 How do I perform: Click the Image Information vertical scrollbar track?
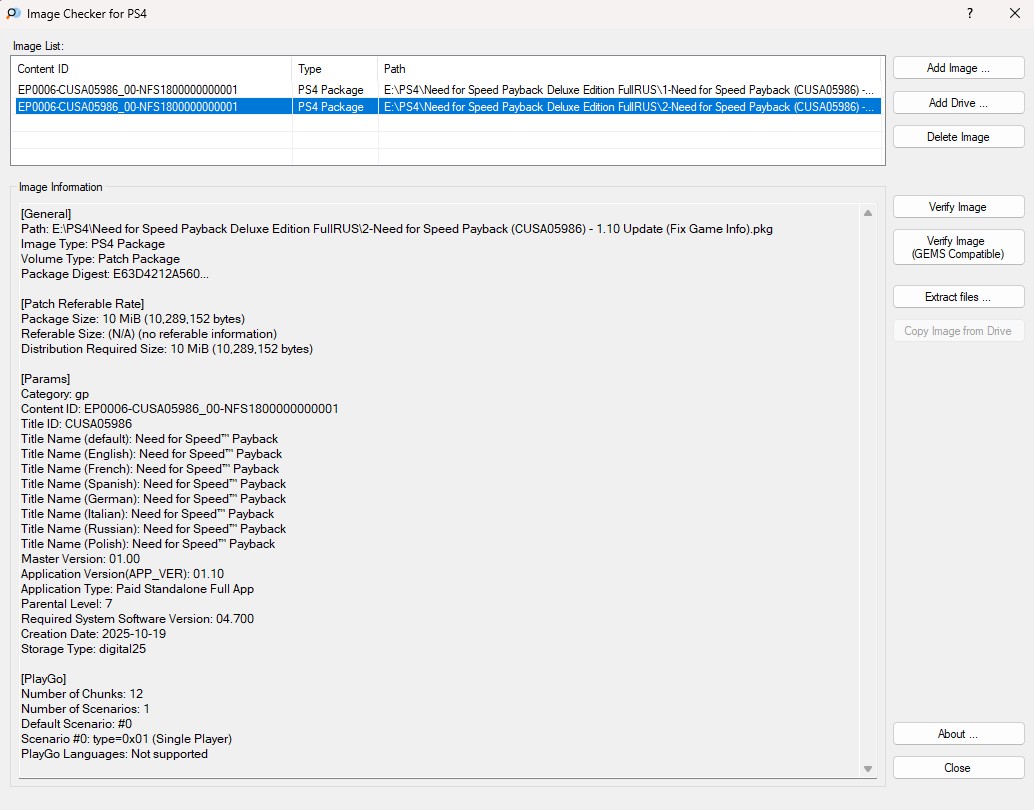[868, 490]
